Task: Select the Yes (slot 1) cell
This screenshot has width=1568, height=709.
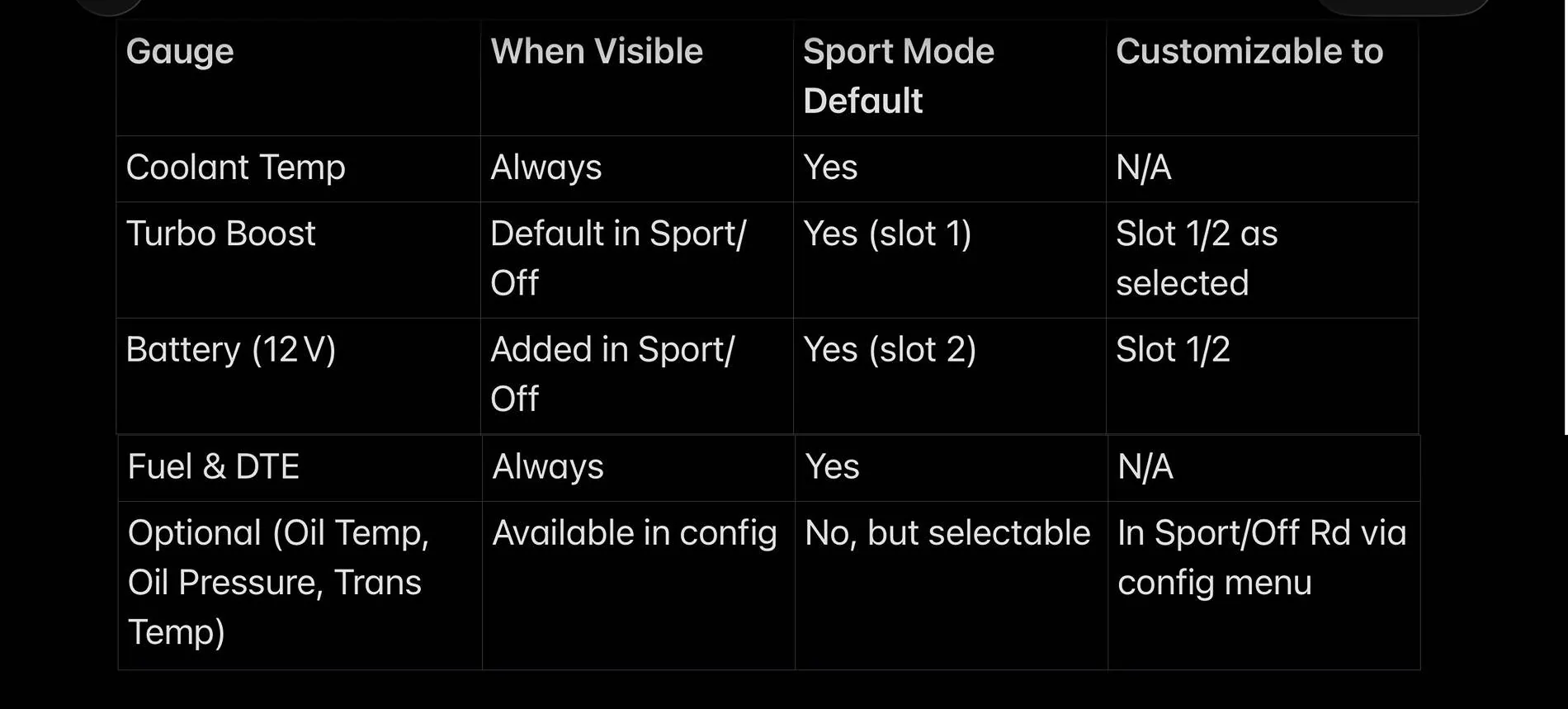Action: tap(887, 234)
